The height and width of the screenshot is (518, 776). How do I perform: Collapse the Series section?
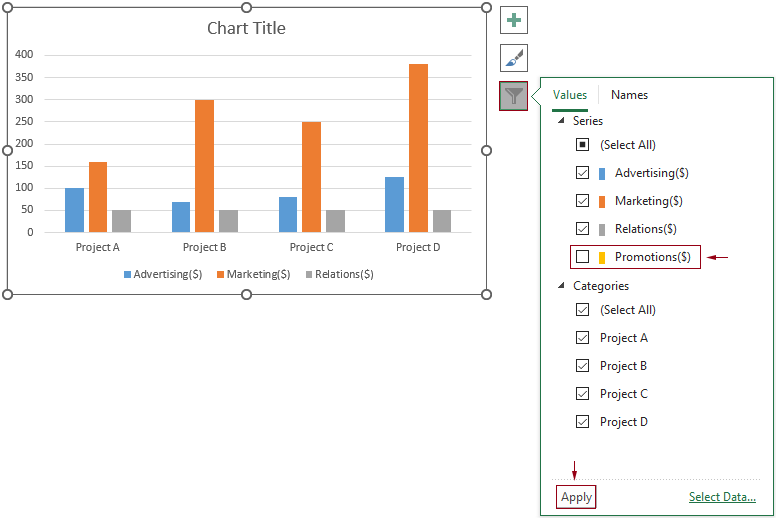click(x=560, y=121)
